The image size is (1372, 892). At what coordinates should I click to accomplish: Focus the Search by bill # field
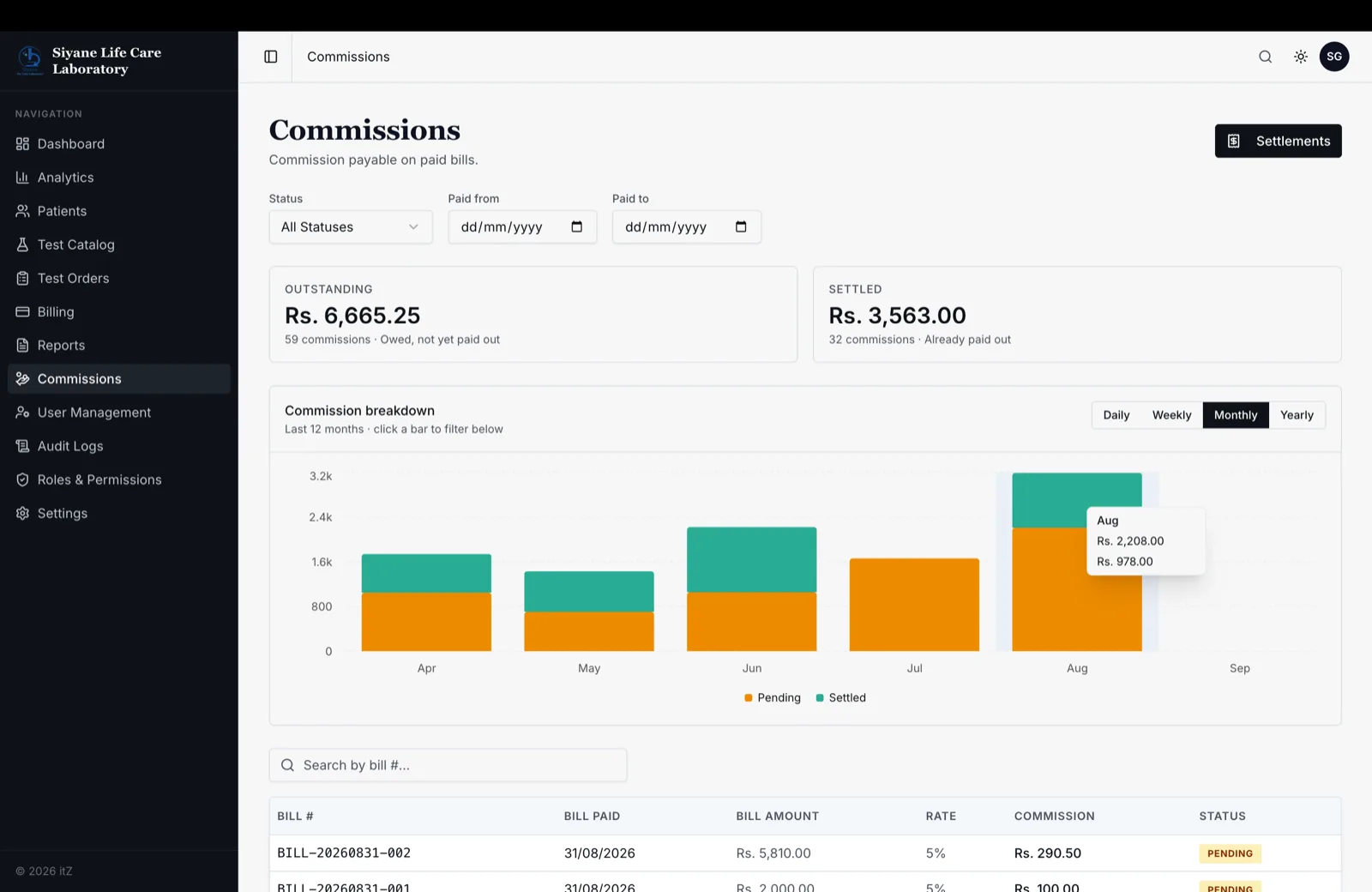(448, 765)
